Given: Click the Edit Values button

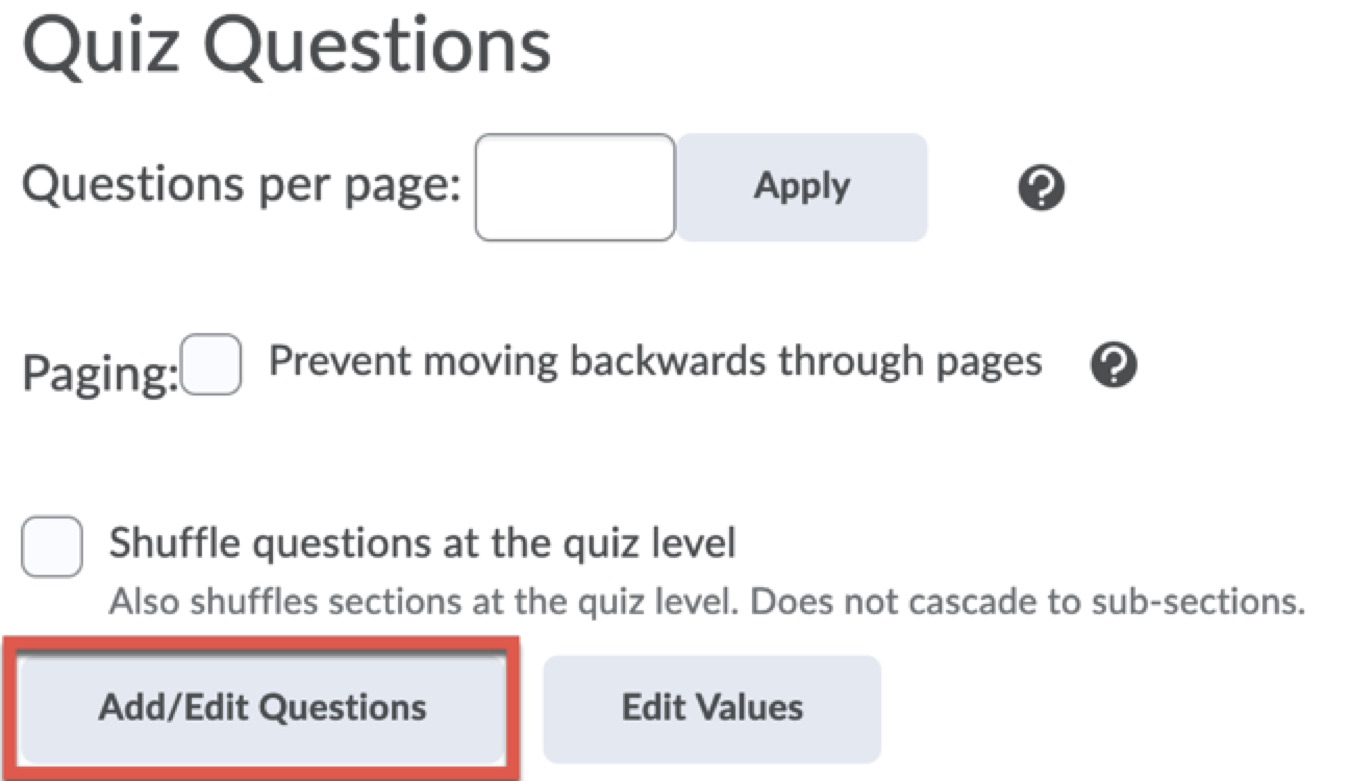Looking at the screenshot, I should pyautogui.click(x=712, y=708).
